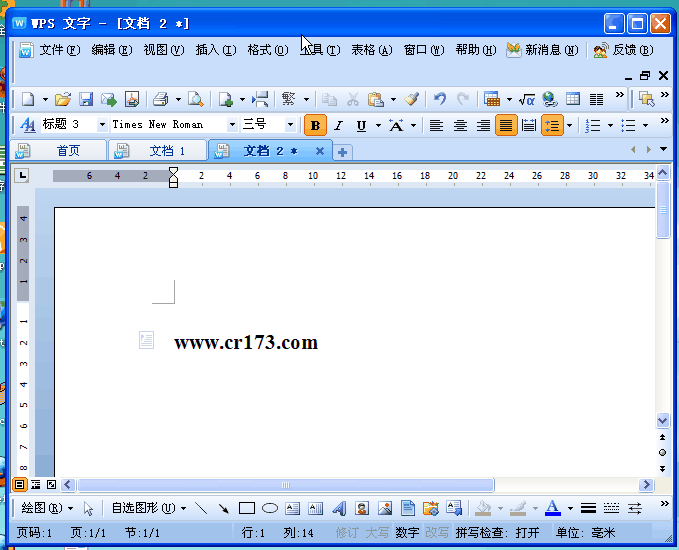Expand the underline style dropdown arrow
Image resolution: width=679 pixels, height=550 pixels.
coord(378,126)
